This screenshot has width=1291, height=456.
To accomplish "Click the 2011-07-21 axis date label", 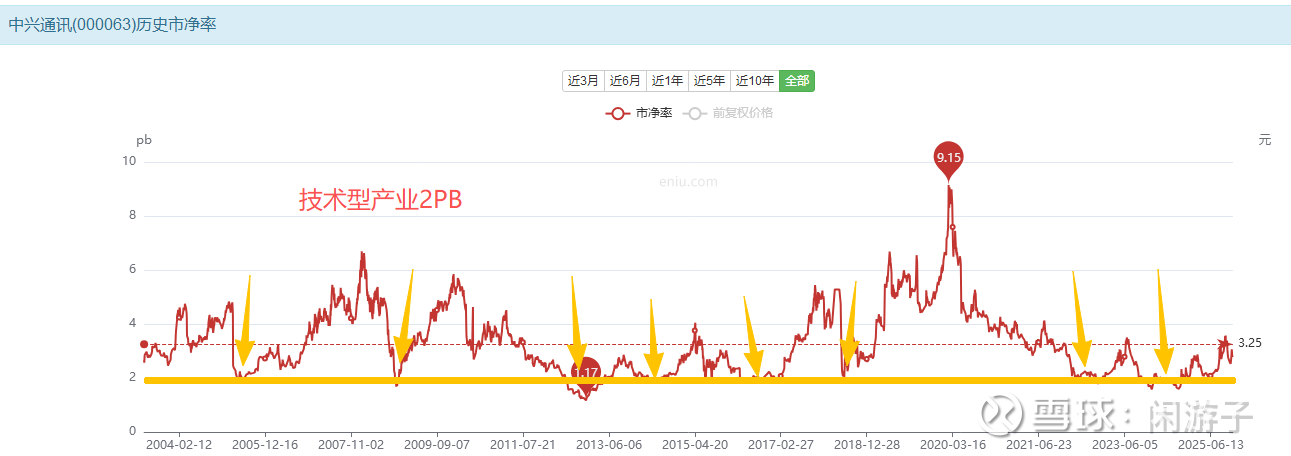I will [523, 444].
